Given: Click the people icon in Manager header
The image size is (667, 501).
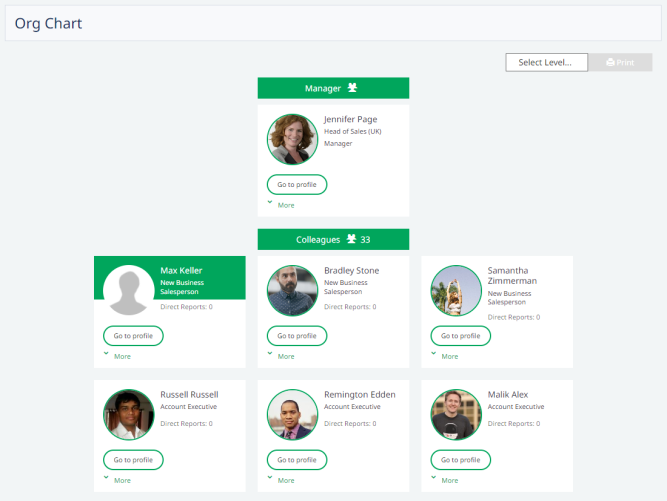Looking at the screenshot, I should point(352,88).
